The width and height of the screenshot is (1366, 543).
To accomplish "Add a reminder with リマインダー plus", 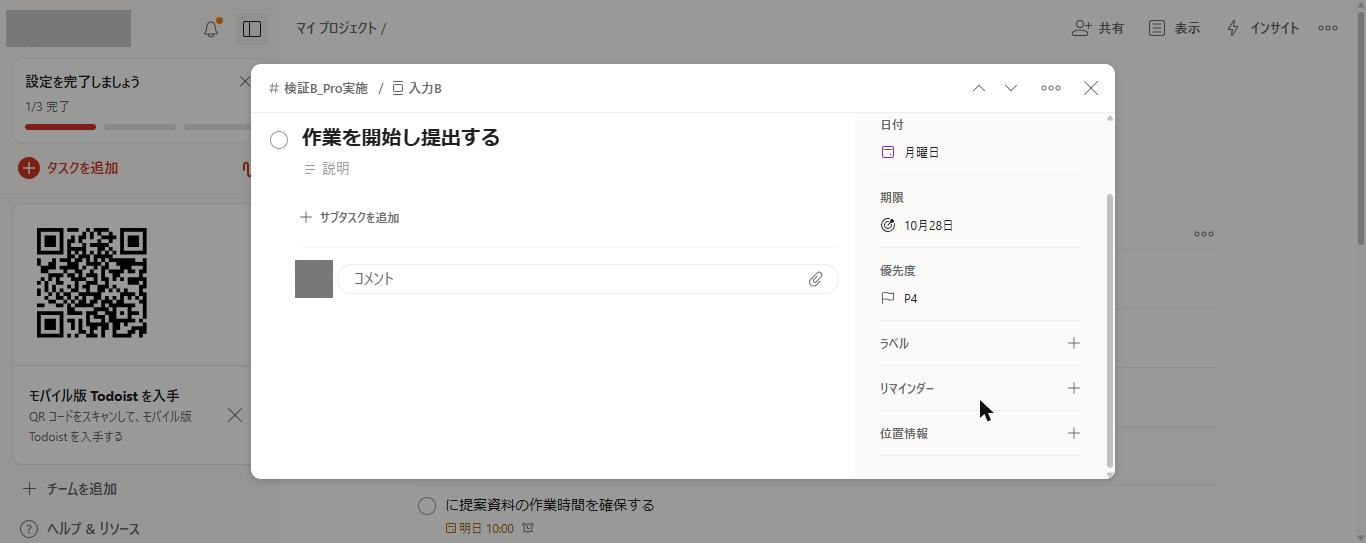I will pyautogui.click(x=1073, y=388).
